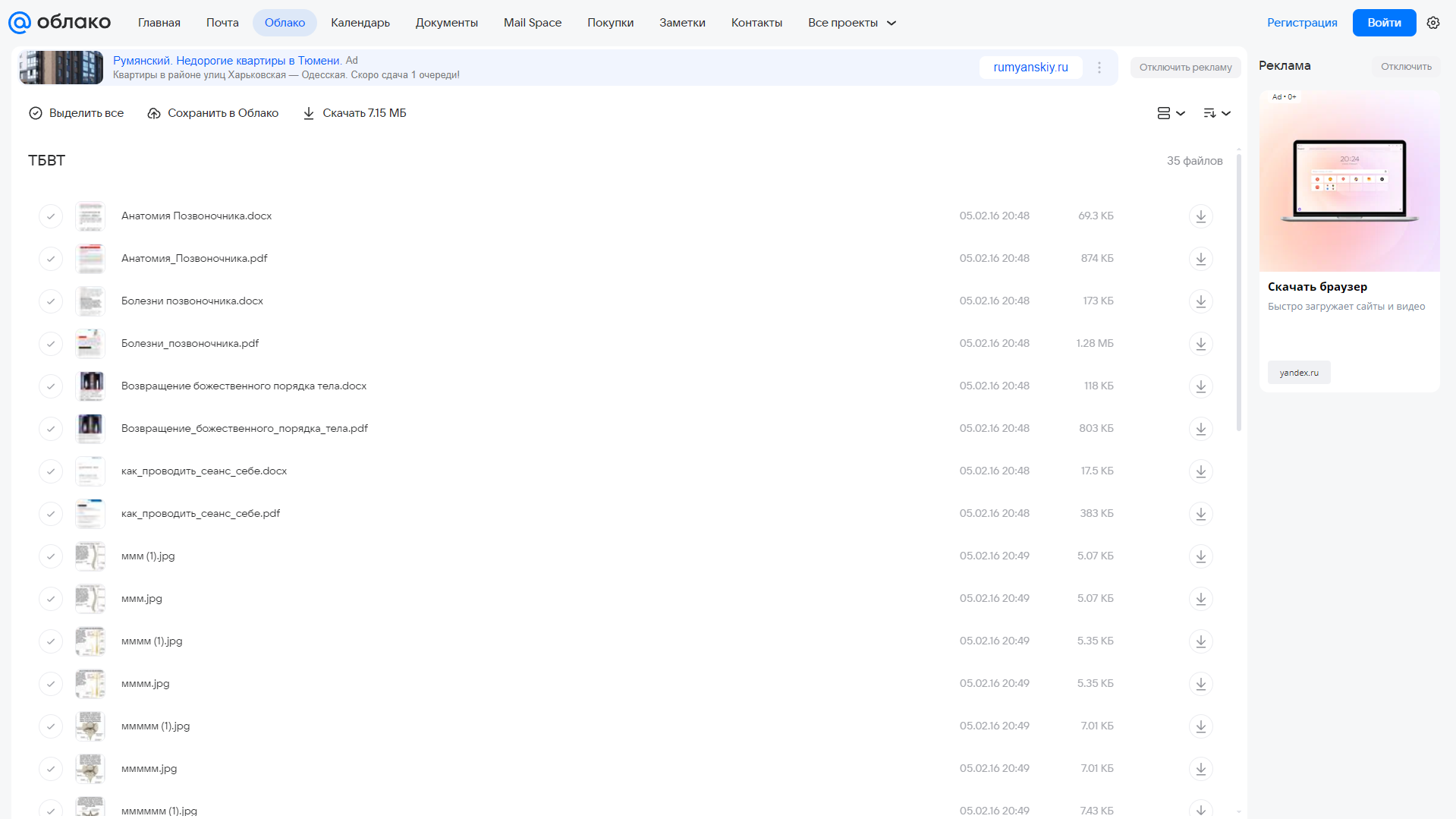Screen dimensions: 1456x819
Task: Click download icon for Болезни_позвоночника.pdf
Action: (x=1200, y=344)
